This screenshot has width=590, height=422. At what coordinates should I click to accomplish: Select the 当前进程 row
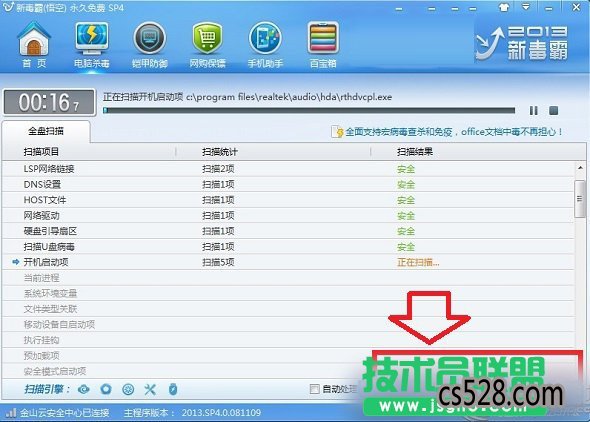[x=288, y=278]
